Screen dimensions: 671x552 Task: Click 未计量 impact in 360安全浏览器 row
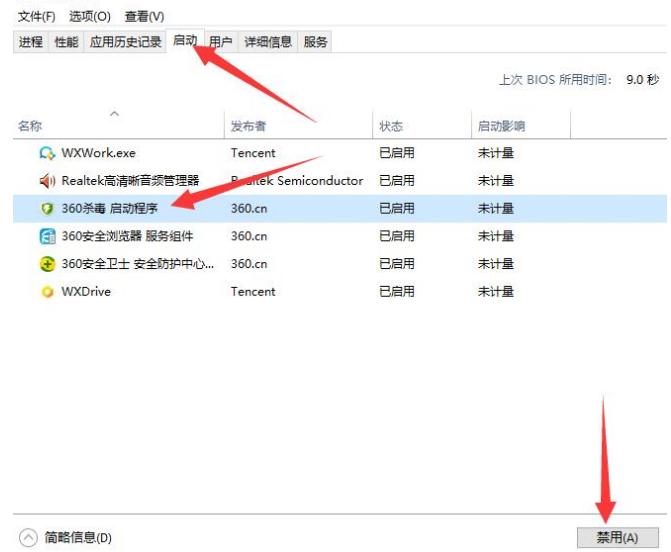coord(496,236)
